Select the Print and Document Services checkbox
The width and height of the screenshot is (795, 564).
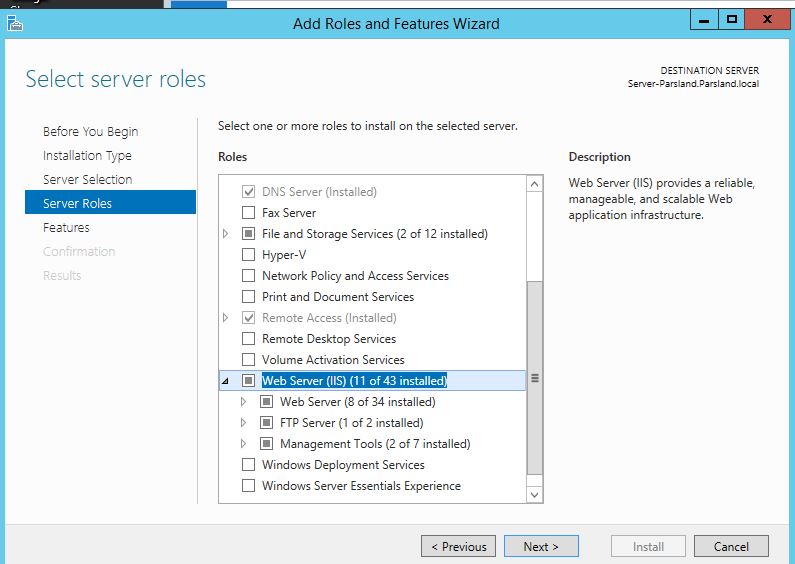tap(249, 297)
